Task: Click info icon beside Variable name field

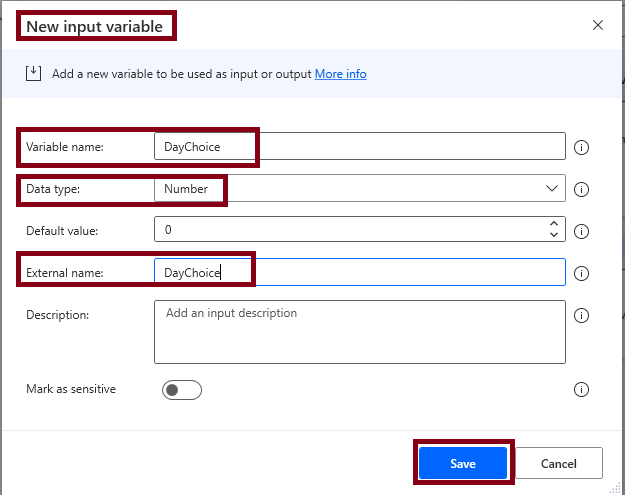Action: 581,147
